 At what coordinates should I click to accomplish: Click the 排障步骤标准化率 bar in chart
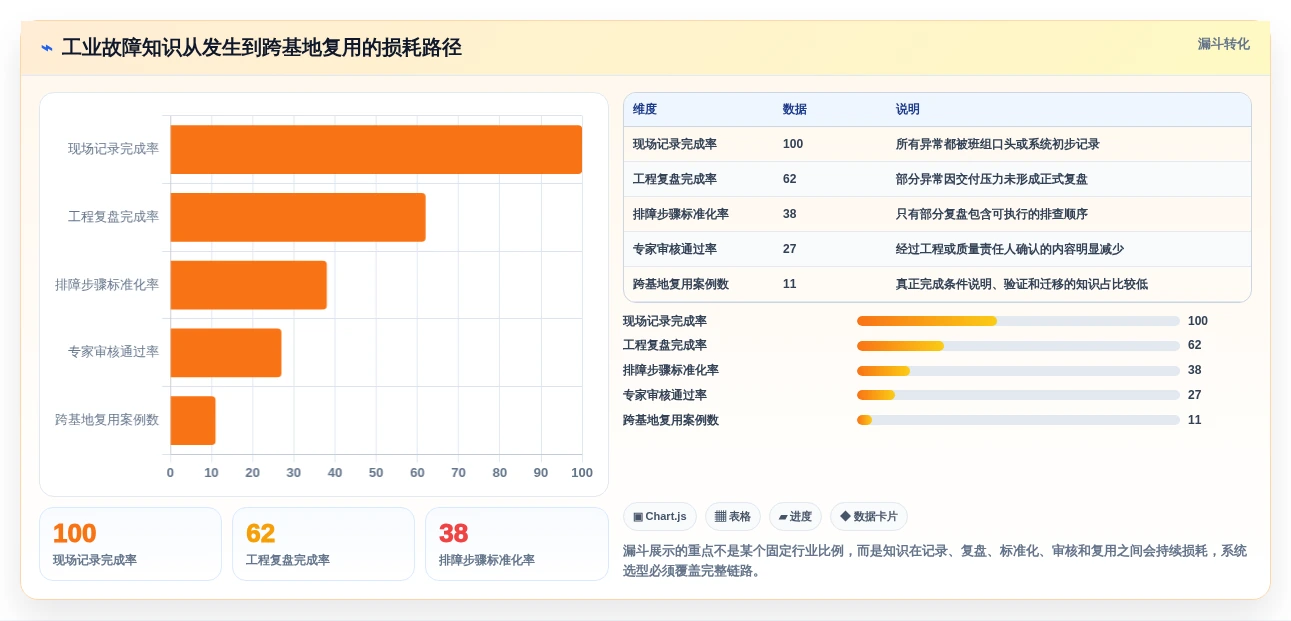point(249,285)
